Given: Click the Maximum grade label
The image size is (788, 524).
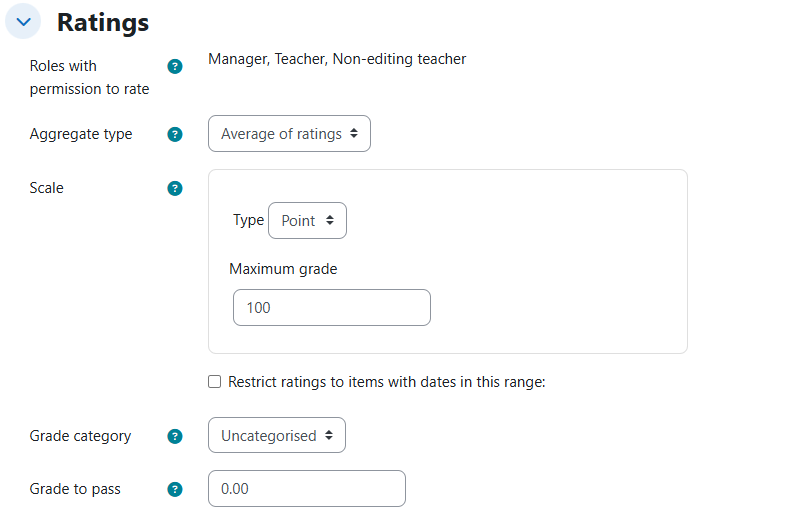Looking at the screenshot, I should (283, 269).
